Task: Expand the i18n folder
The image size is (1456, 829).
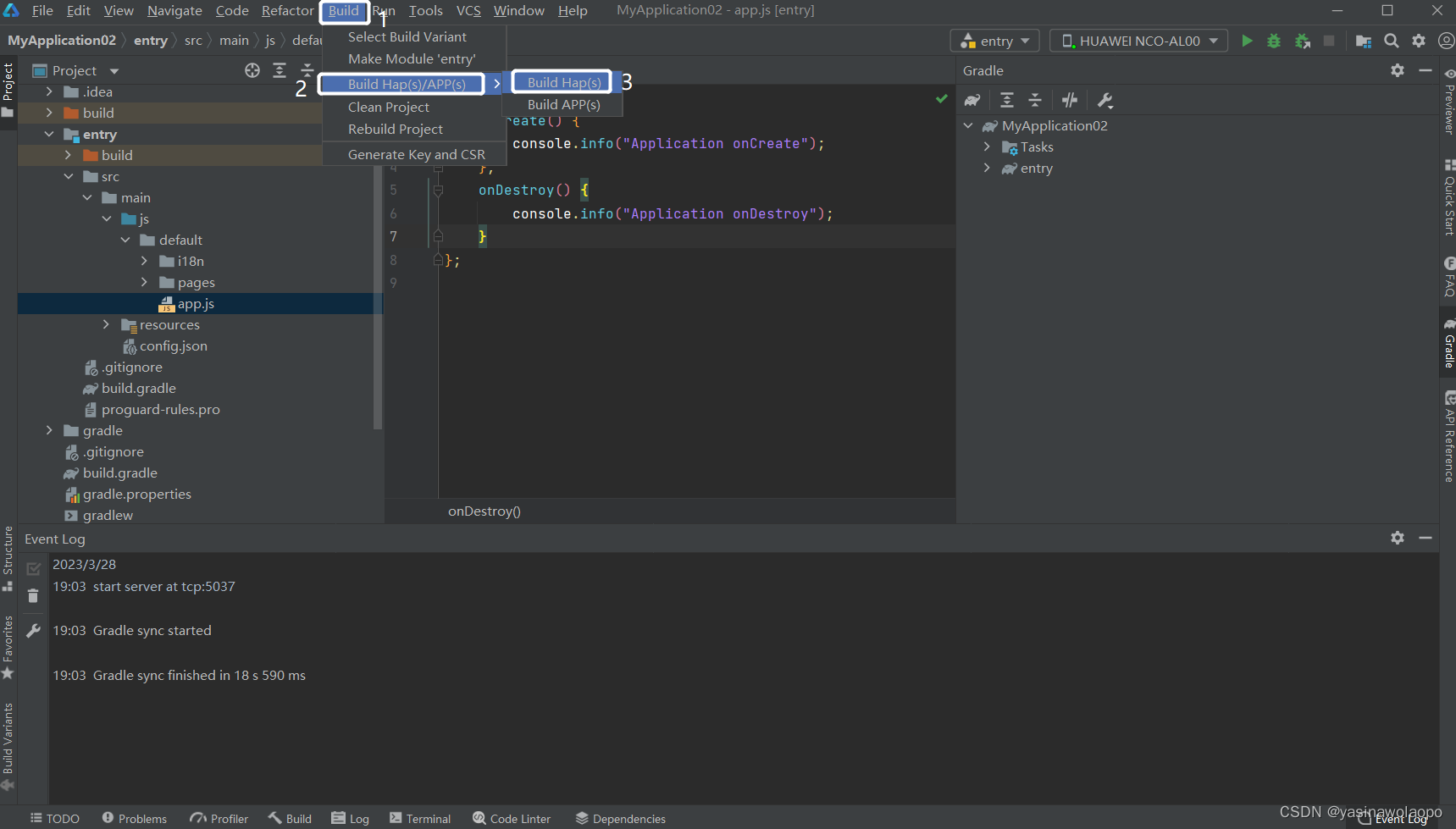Action: (x=144, y=261)
